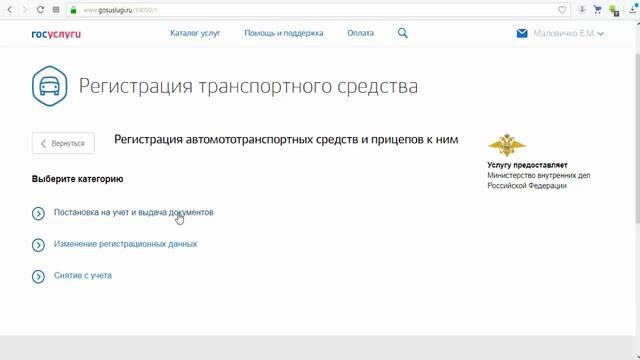Click the Вернуться back button
Screen dimensions: 640x360
[x=63, y=143]
